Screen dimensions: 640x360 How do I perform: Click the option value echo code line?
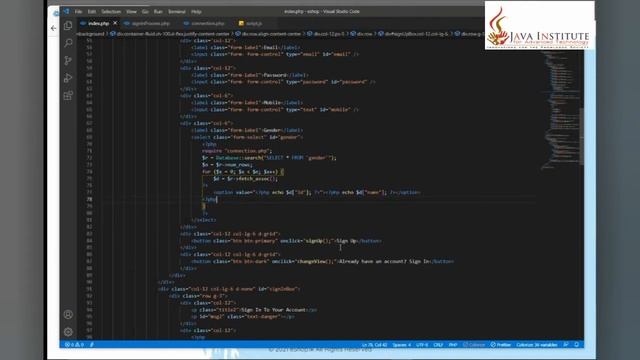coord(316,192)
